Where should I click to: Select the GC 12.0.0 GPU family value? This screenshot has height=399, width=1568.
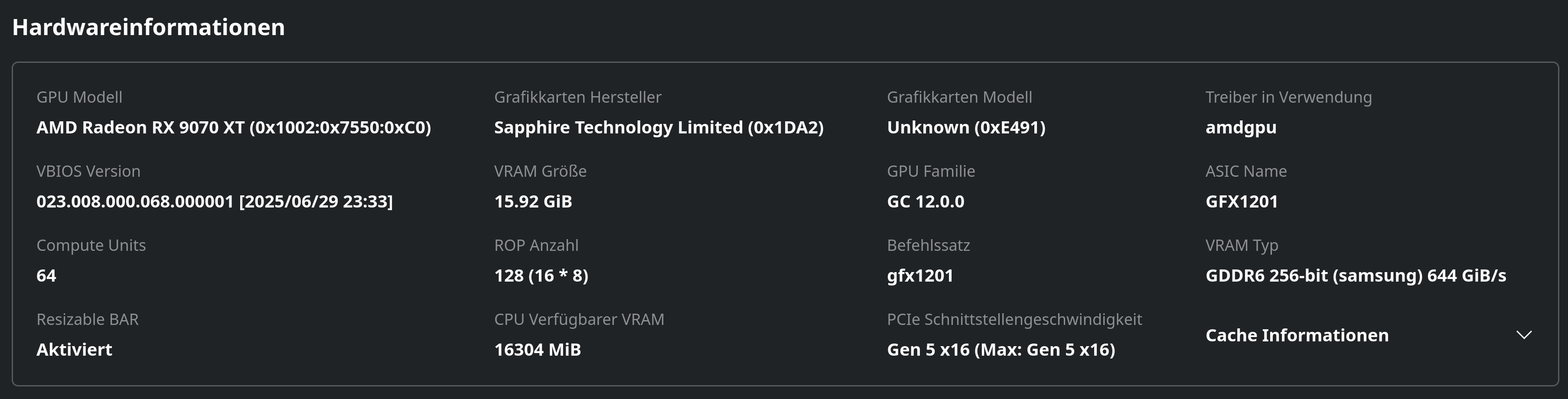(925, 202)
